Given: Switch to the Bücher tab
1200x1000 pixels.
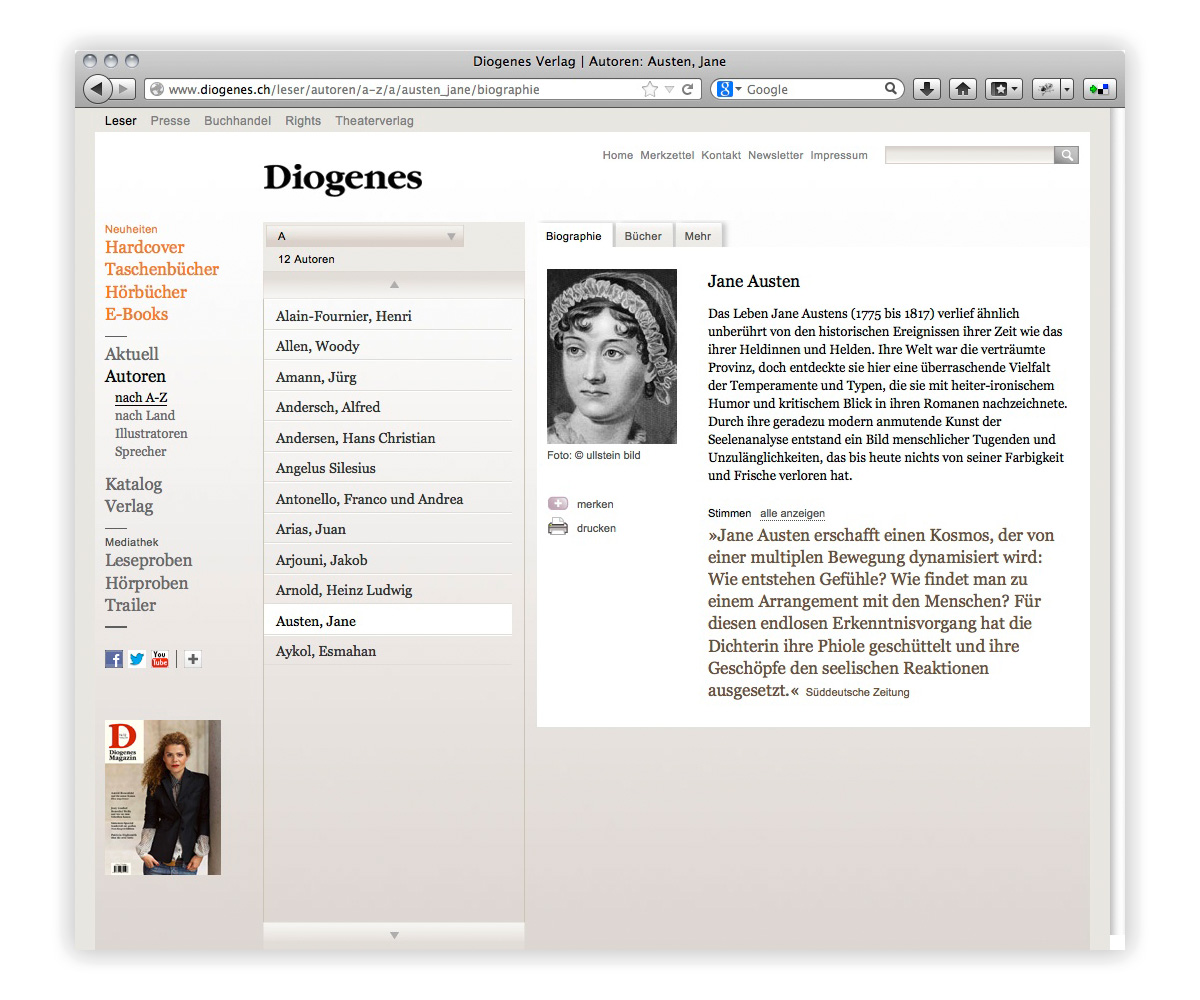Looking at the screenshot, I should click(x=643, y=236).
